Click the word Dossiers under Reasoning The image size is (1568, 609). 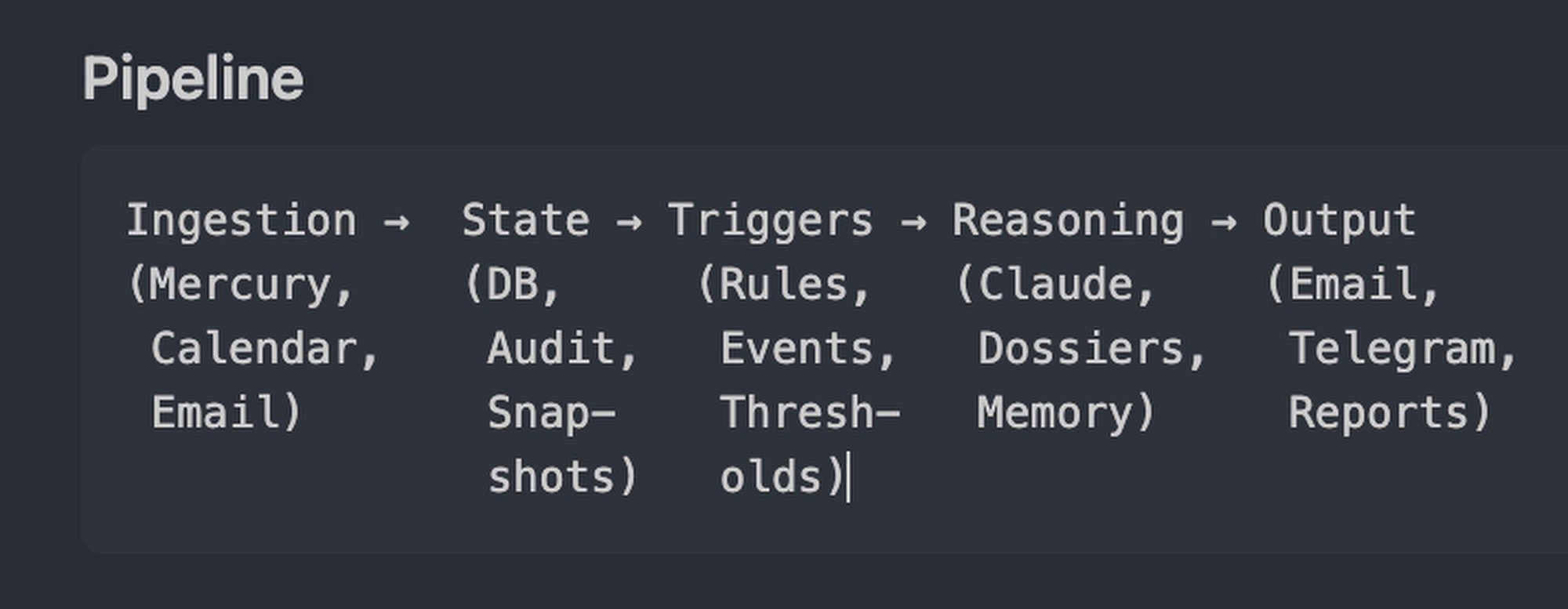1080,349
